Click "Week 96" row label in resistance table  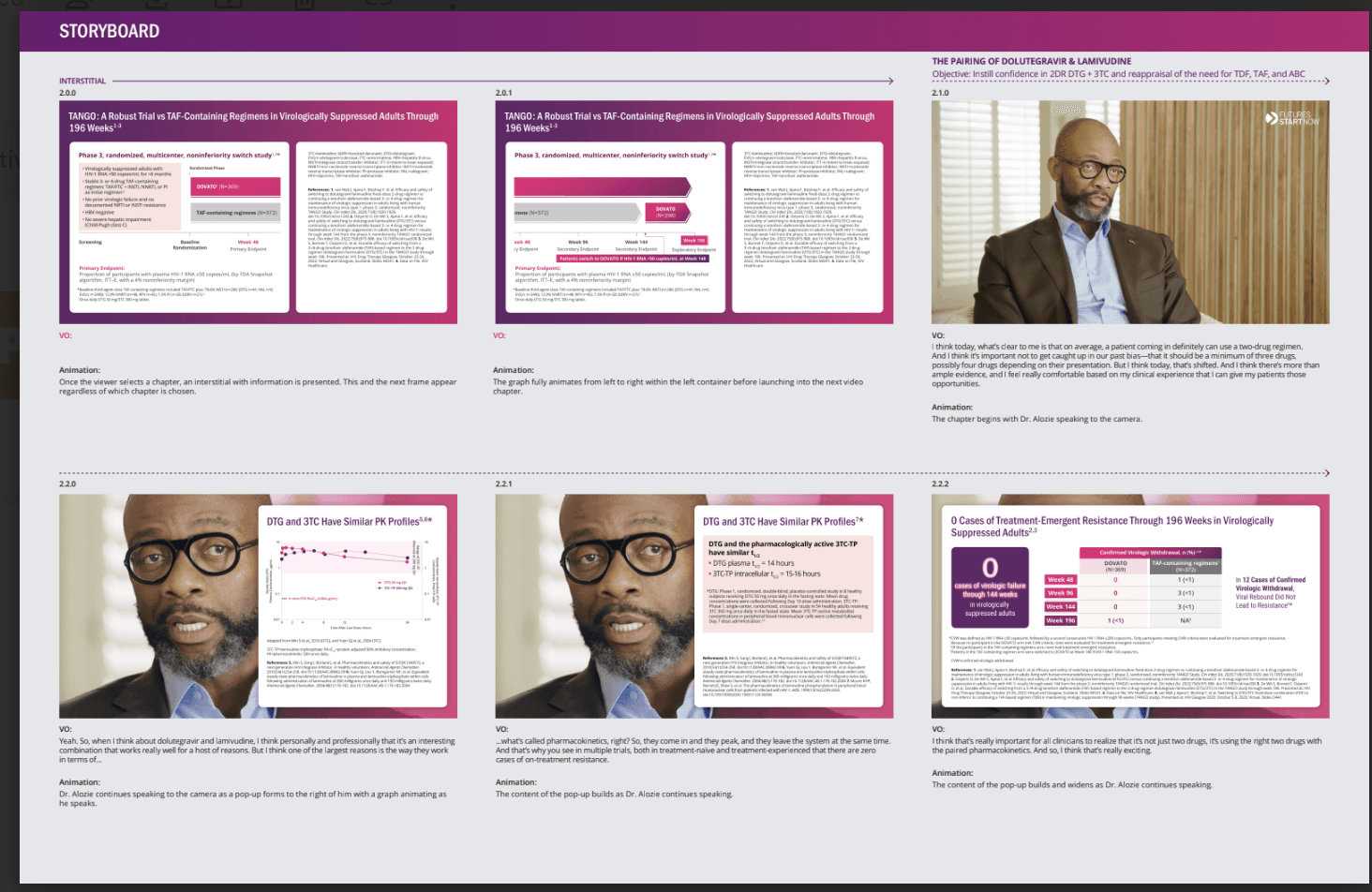[x=1061, y=593]
